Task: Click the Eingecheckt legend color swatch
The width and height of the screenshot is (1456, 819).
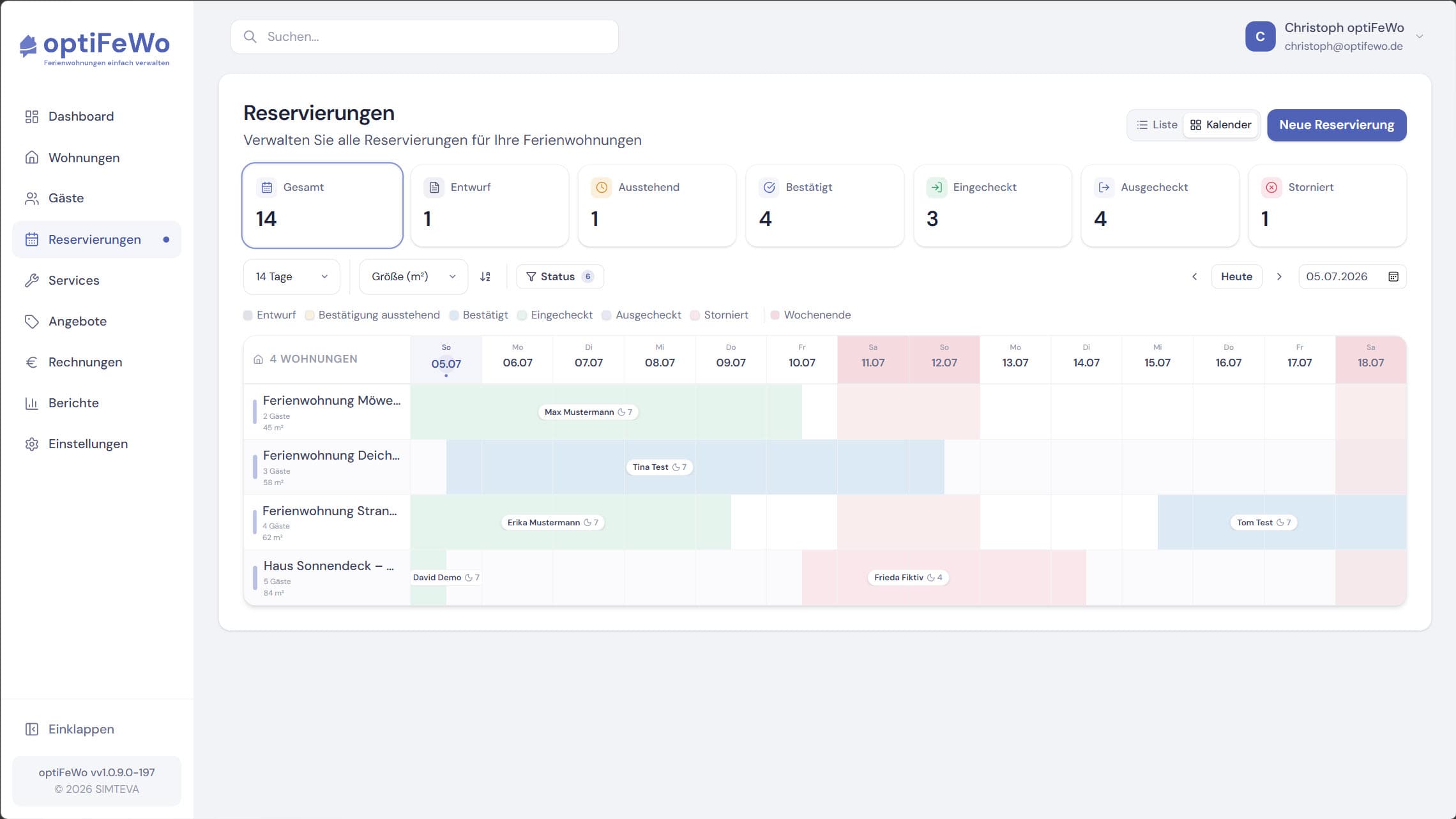Action: pyautogui.click(x=522, y=315)
